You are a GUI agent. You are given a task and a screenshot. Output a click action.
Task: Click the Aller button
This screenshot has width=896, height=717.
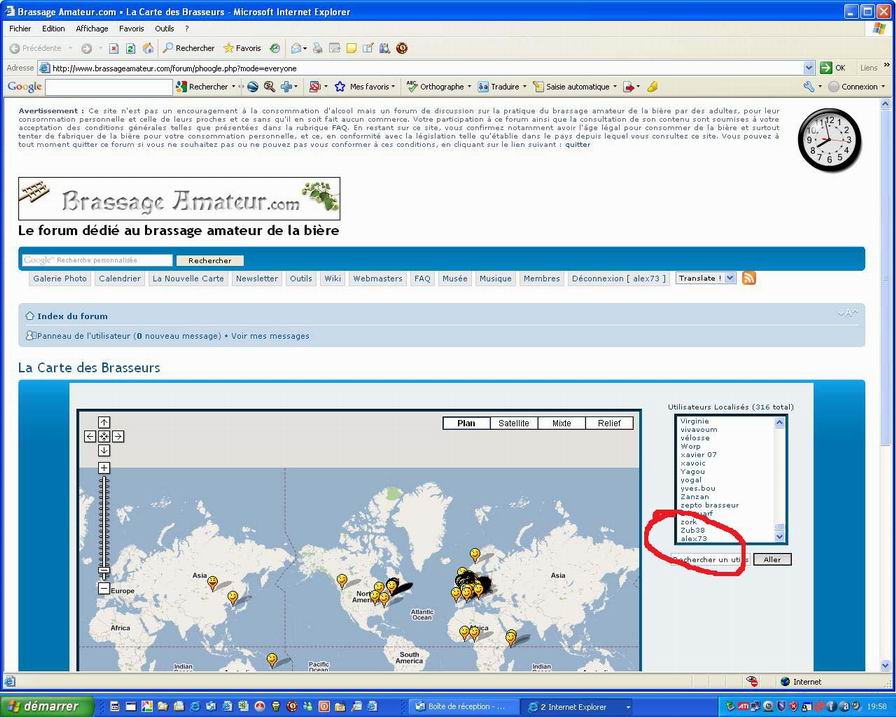[772, 559]
